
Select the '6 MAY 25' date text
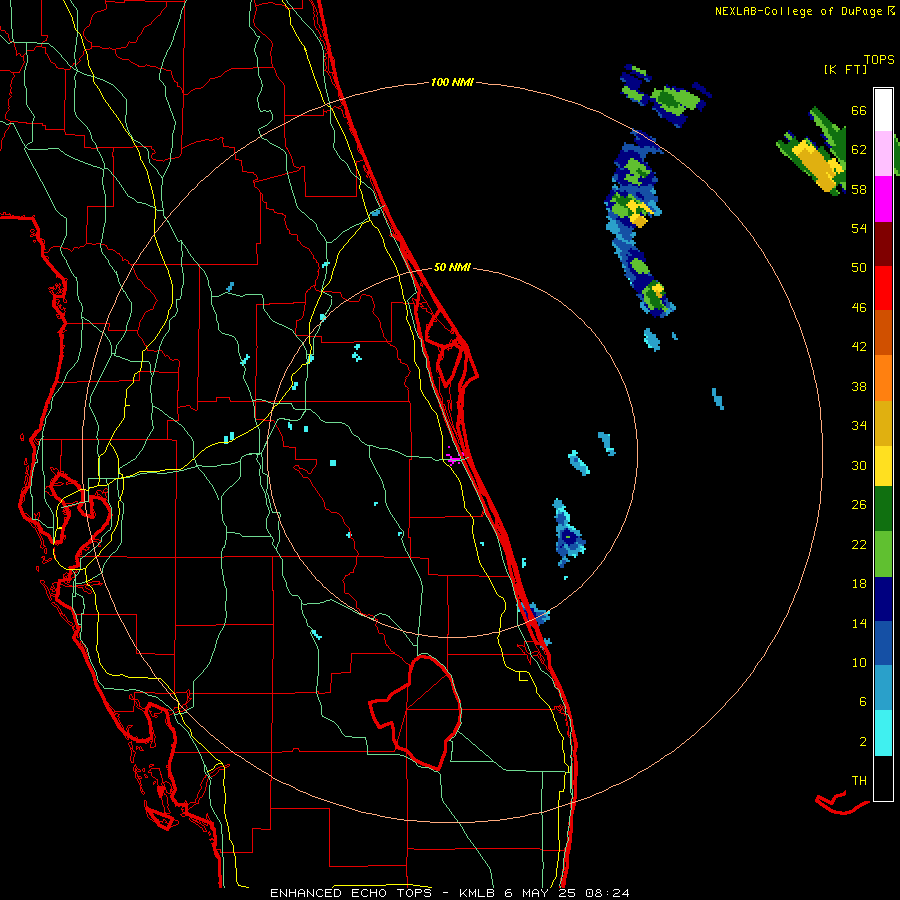coord(542,893)
